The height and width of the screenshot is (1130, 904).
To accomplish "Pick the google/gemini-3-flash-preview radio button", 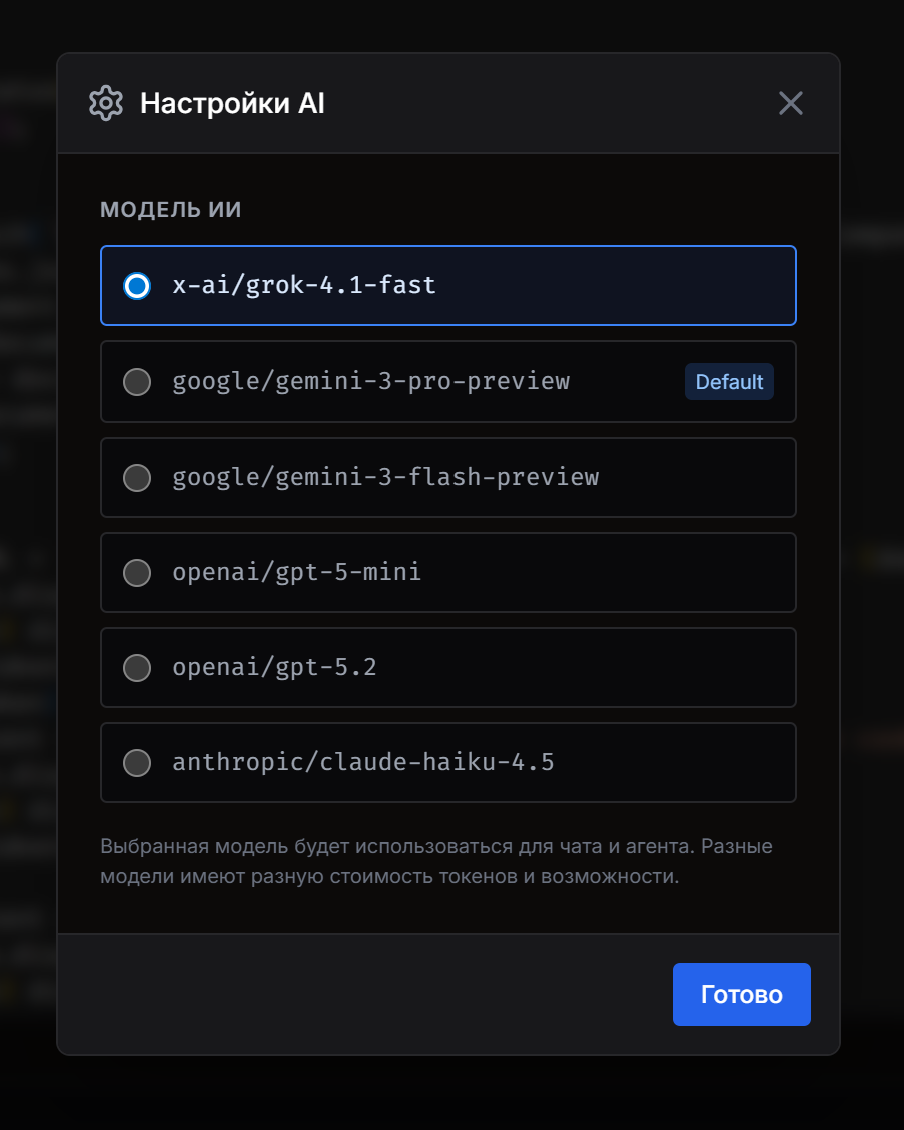I will 137,478.
